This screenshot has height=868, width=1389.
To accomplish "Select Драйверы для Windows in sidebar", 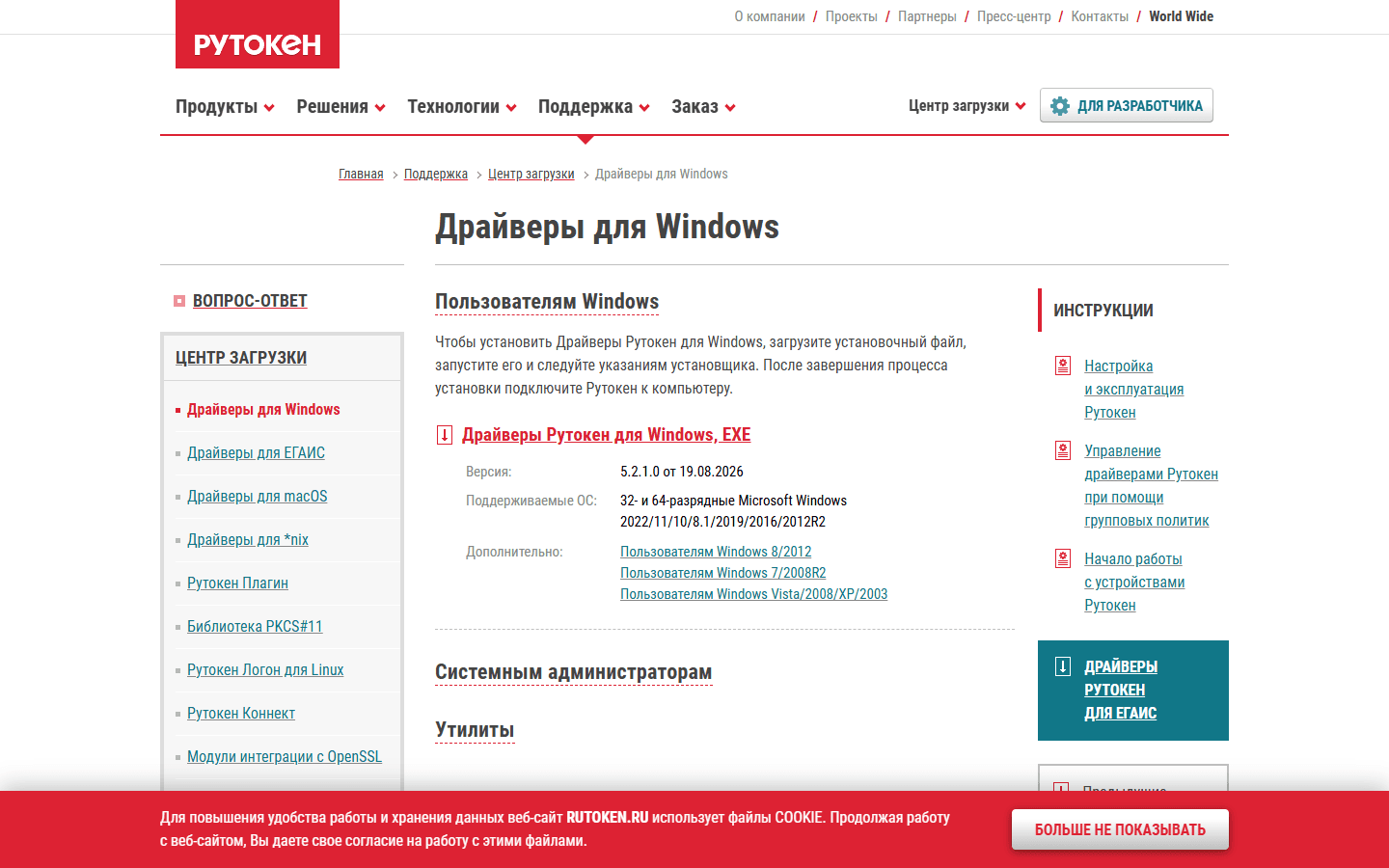I will (263, 410).
